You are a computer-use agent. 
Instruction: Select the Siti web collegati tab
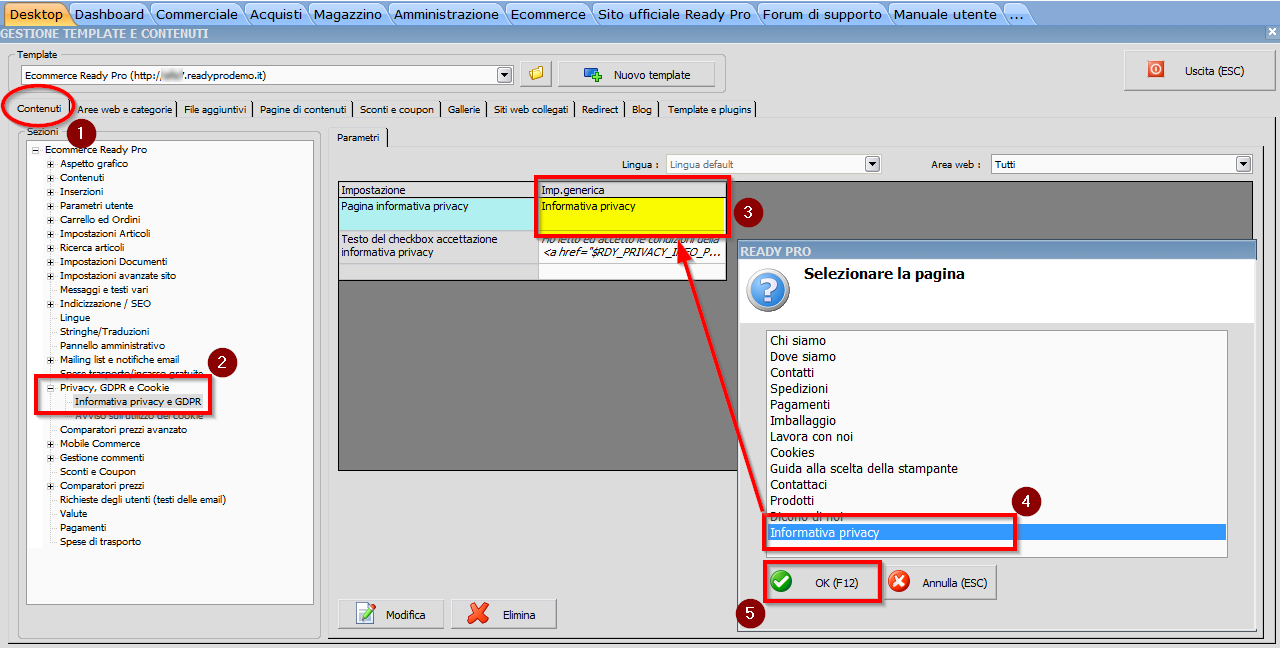(531, 110)
